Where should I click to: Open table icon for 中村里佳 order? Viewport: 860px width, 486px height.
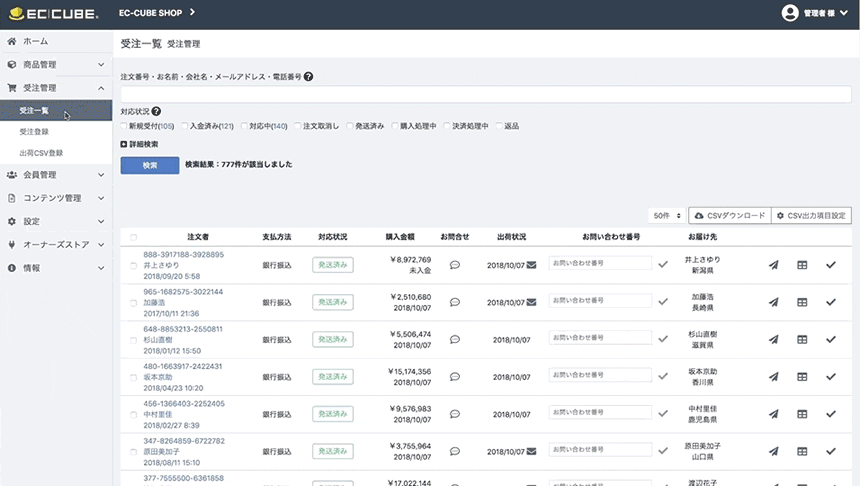pos(802,414)
